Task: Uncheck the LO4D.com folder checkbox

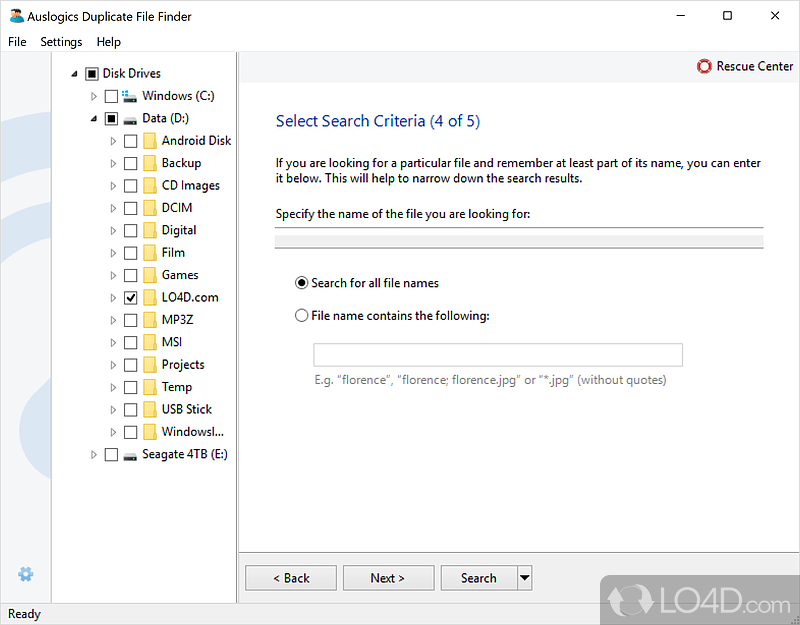Action: click(x=130, y=297)
